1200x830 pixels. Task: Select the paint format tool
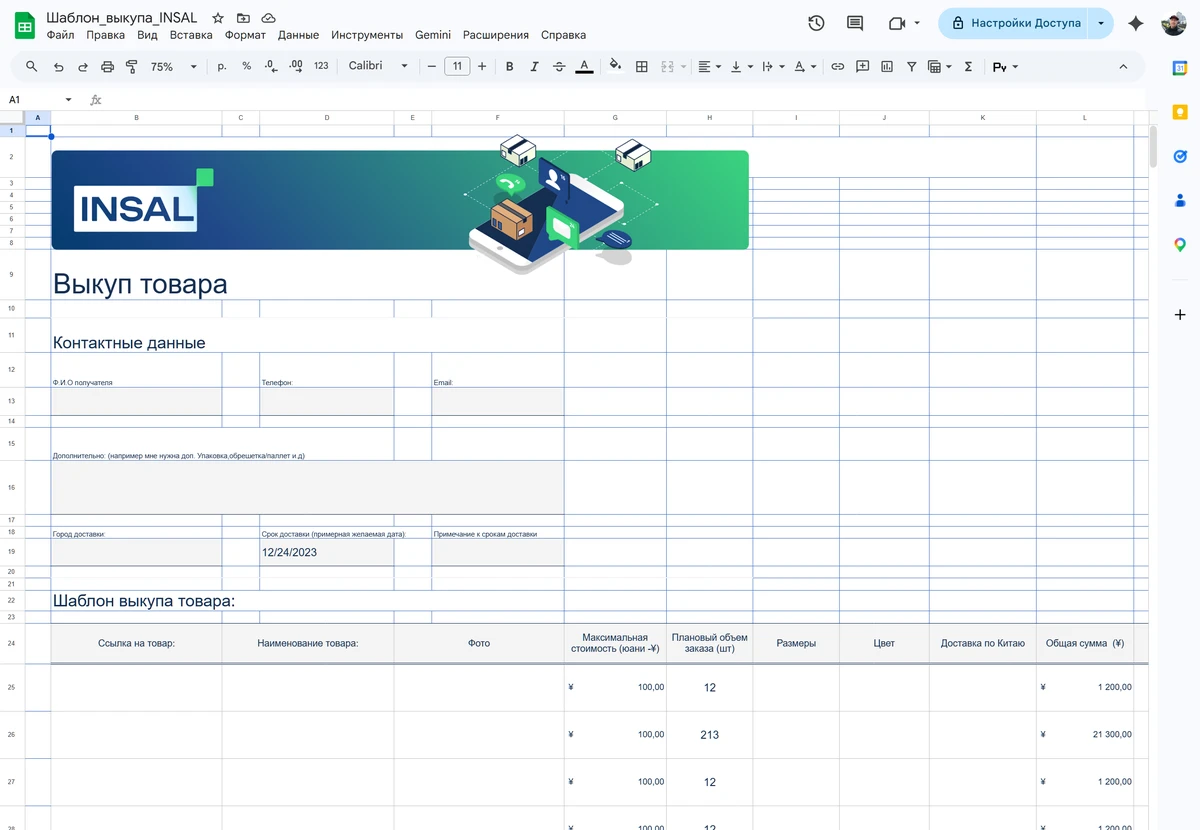pyautogui.click(x=132, y=67)
